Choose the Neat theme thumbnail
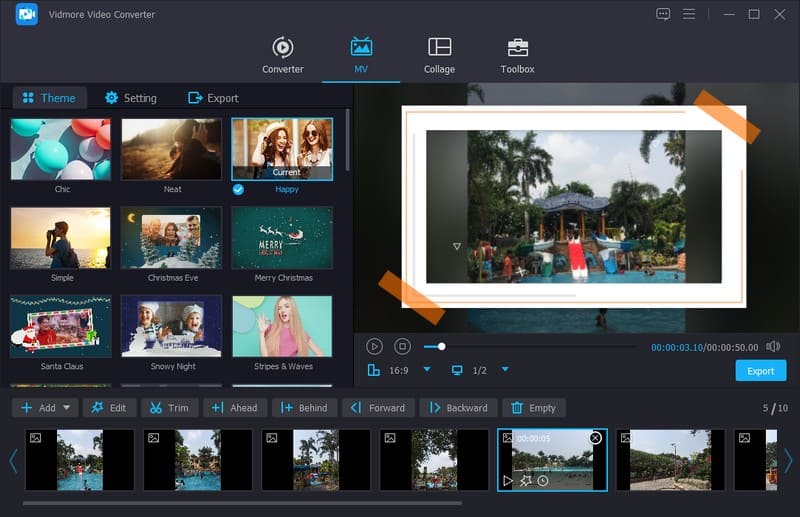The image size is (800, 517). [x=171, y=149]
